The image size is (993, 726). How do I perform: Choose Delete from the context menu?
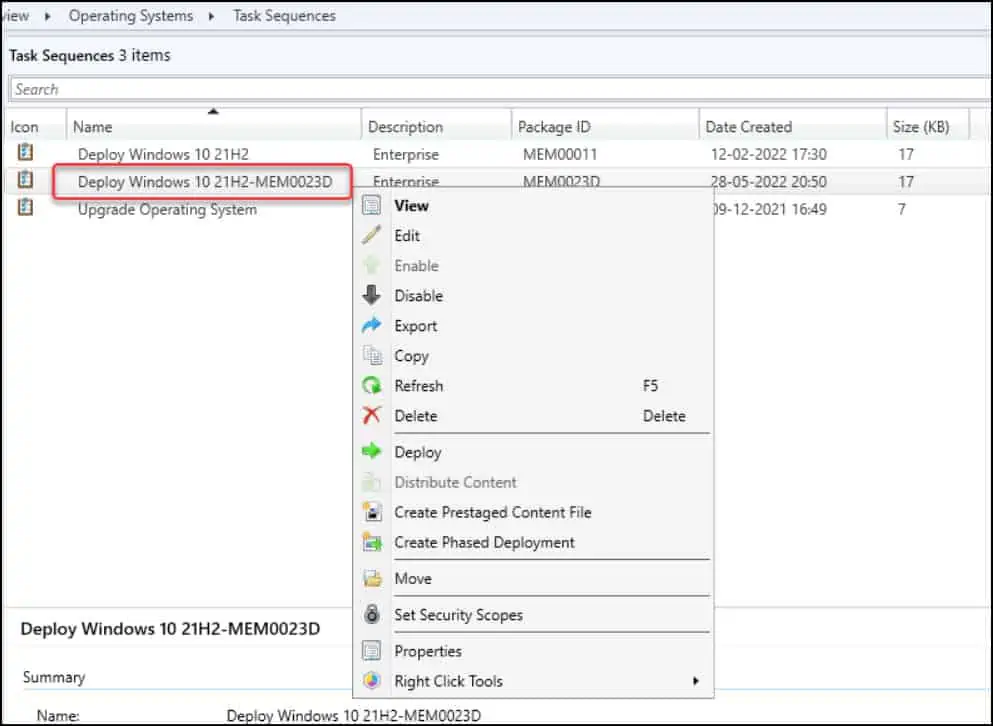click(x=532, y=416)
